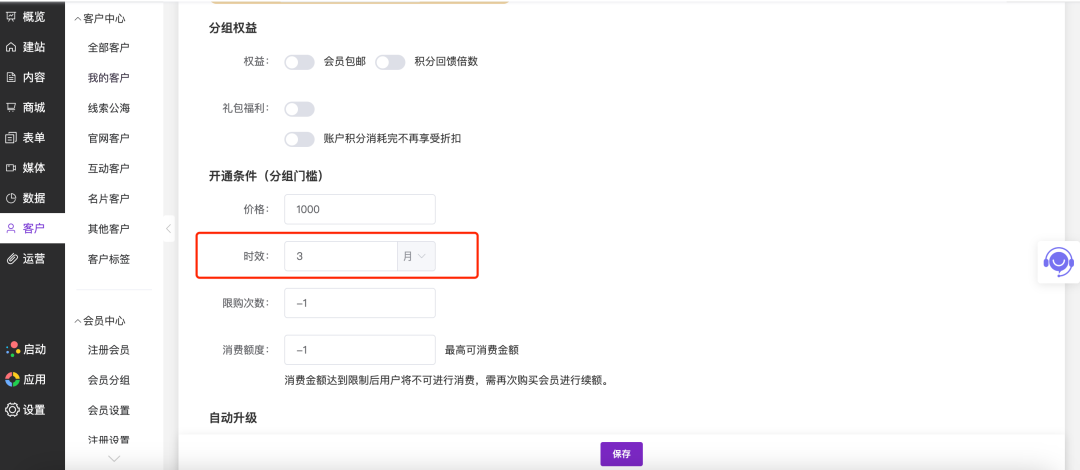Click the 媒体 video camera icon

(11, 167)
